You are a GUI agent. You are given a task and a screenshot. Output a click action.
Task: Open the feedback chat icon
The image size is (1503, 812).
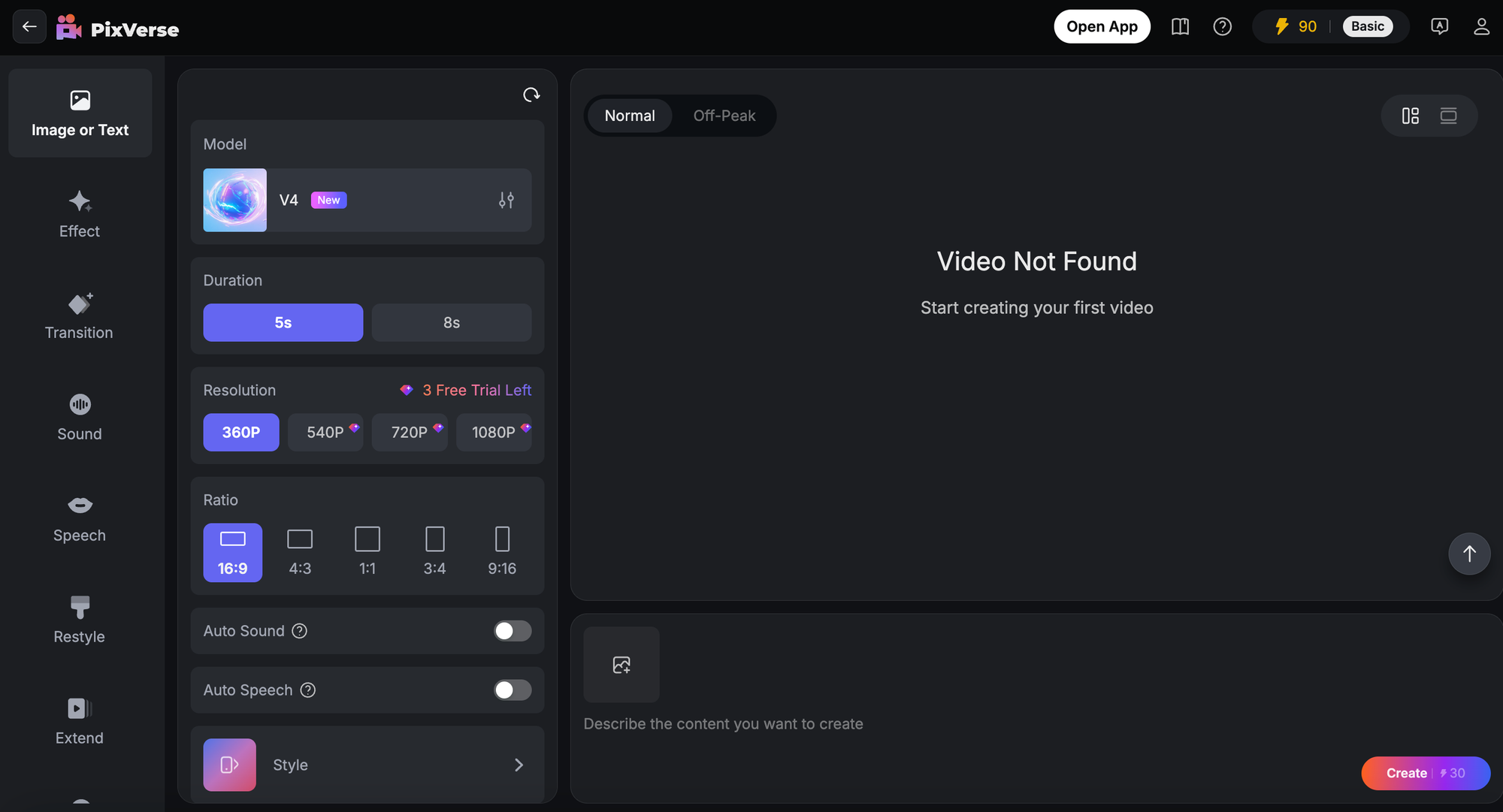coord(1439,27)
